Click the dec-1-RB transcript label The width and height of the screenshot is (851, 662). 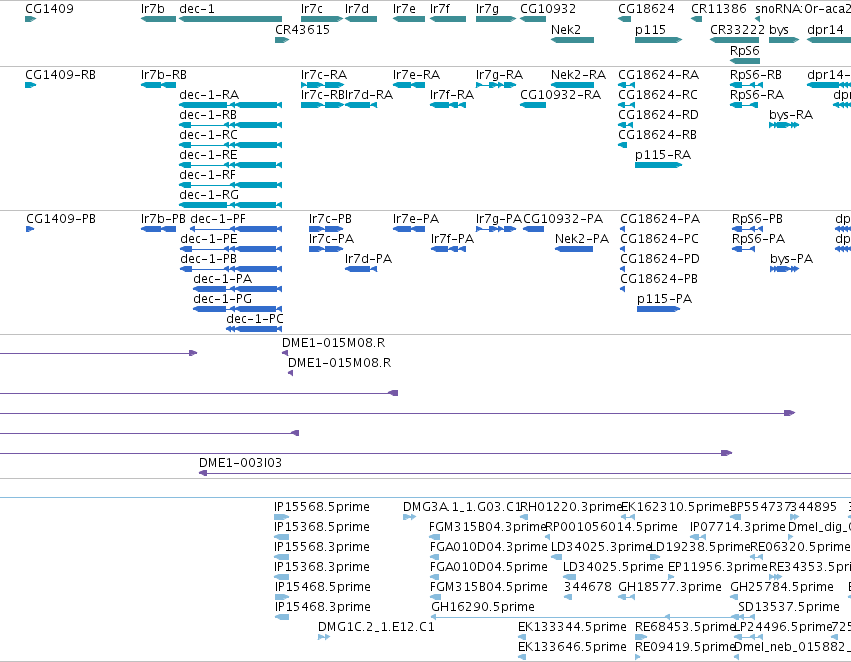coord(208,114)
